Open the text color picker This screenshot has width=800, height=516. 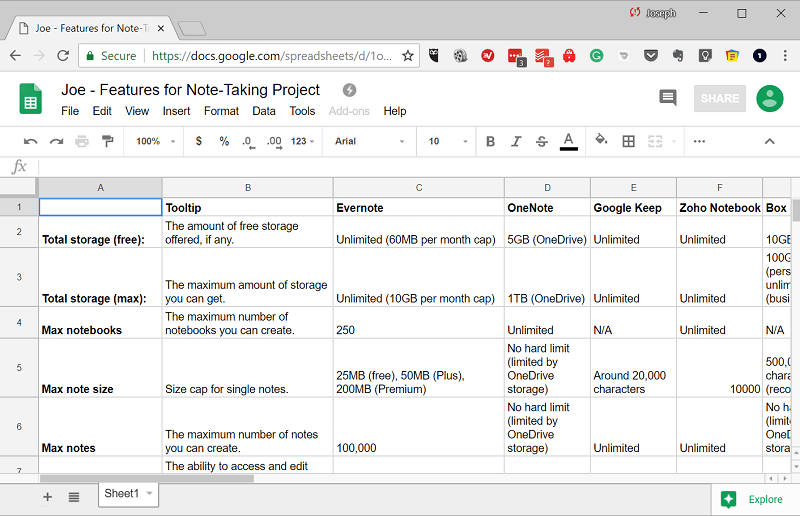tap(568, 141)
